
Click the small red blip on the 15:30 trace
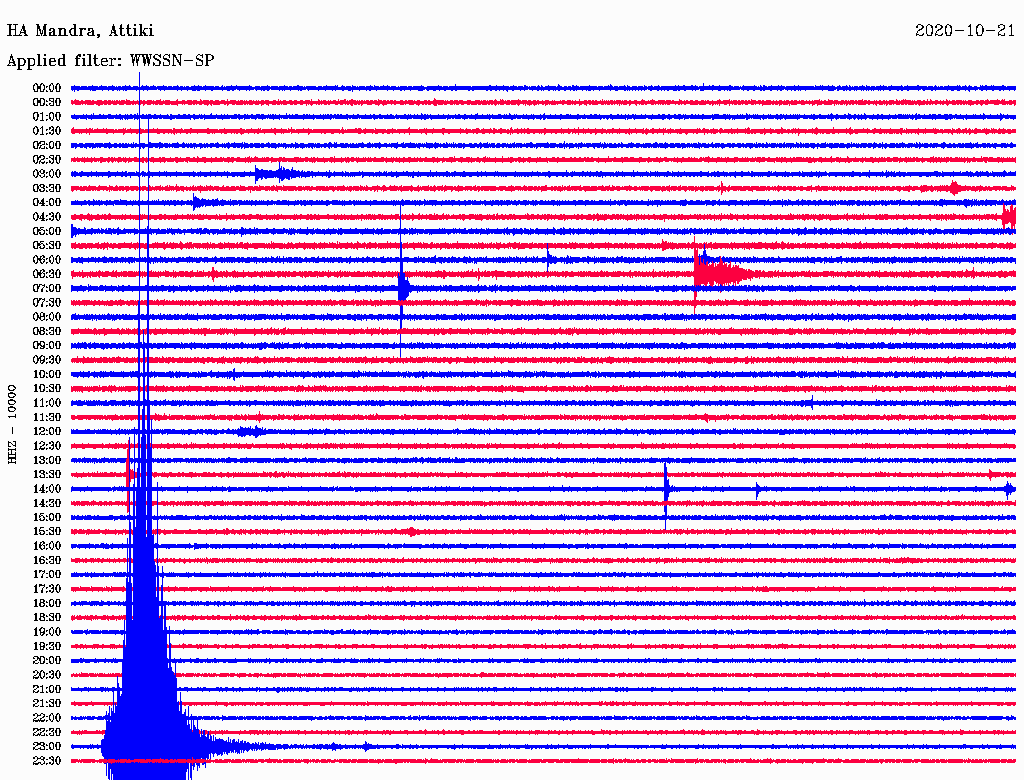pos(411,532)
